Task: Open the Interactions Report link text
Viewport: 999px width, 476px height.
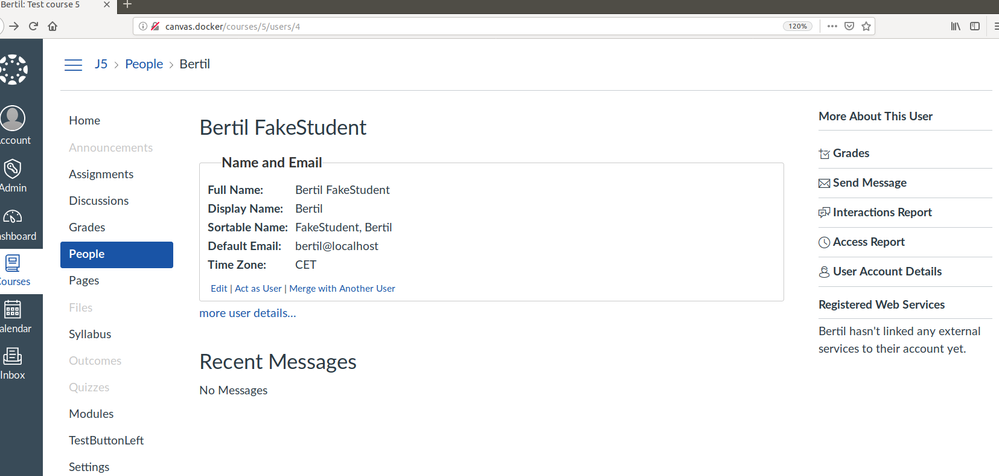Action: (882, 212)
